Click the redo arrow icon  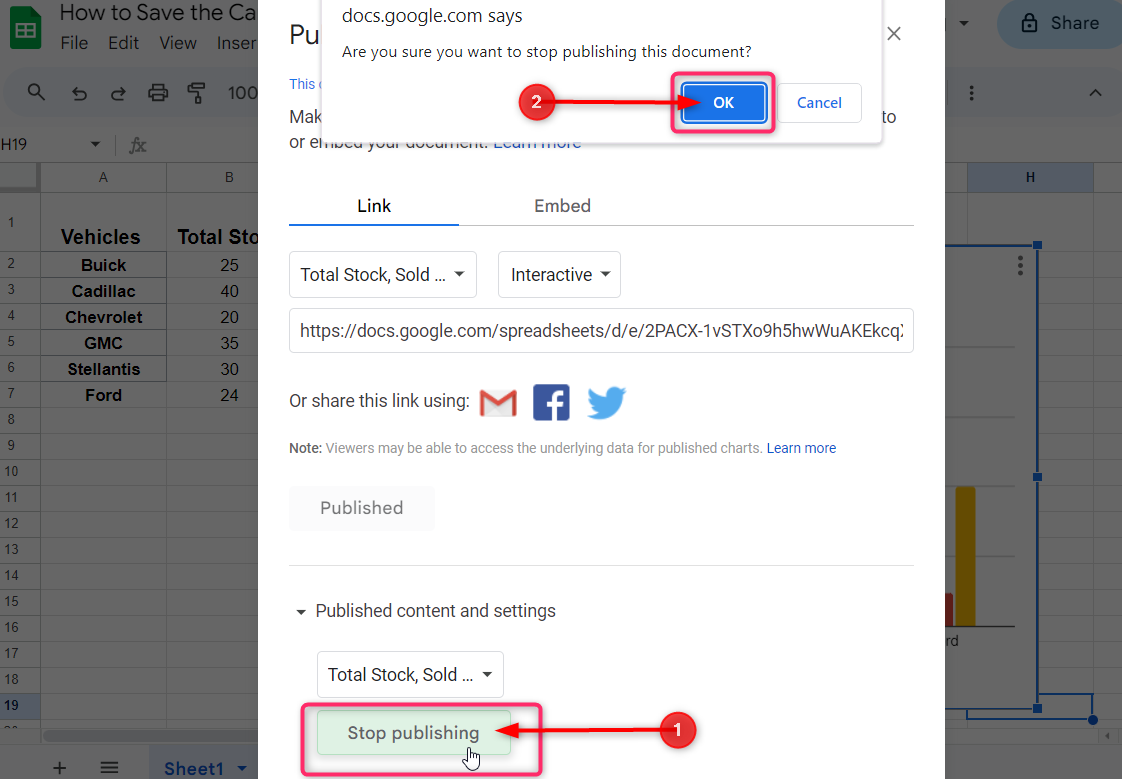(x=118, y=93)
